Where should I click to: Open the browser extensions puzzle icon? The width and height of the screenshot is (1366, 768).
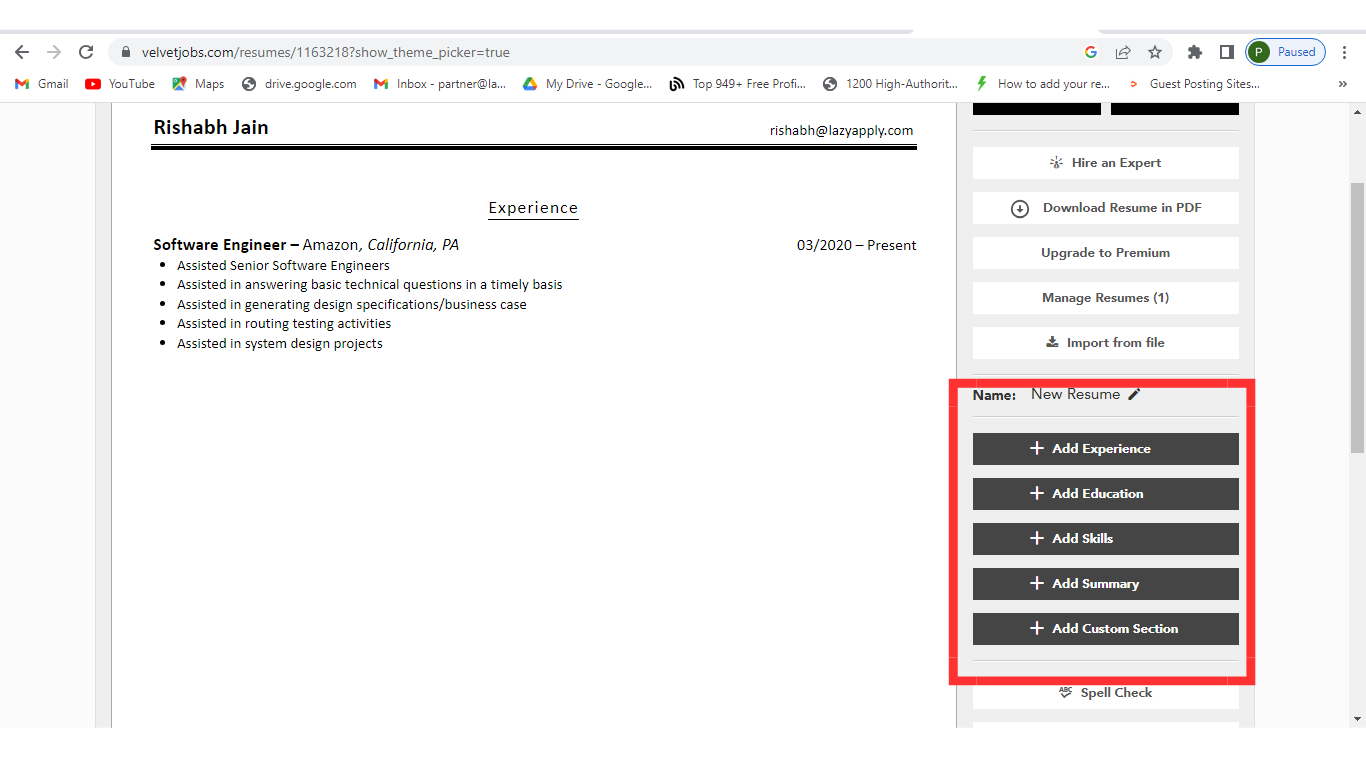(1194, 52)
